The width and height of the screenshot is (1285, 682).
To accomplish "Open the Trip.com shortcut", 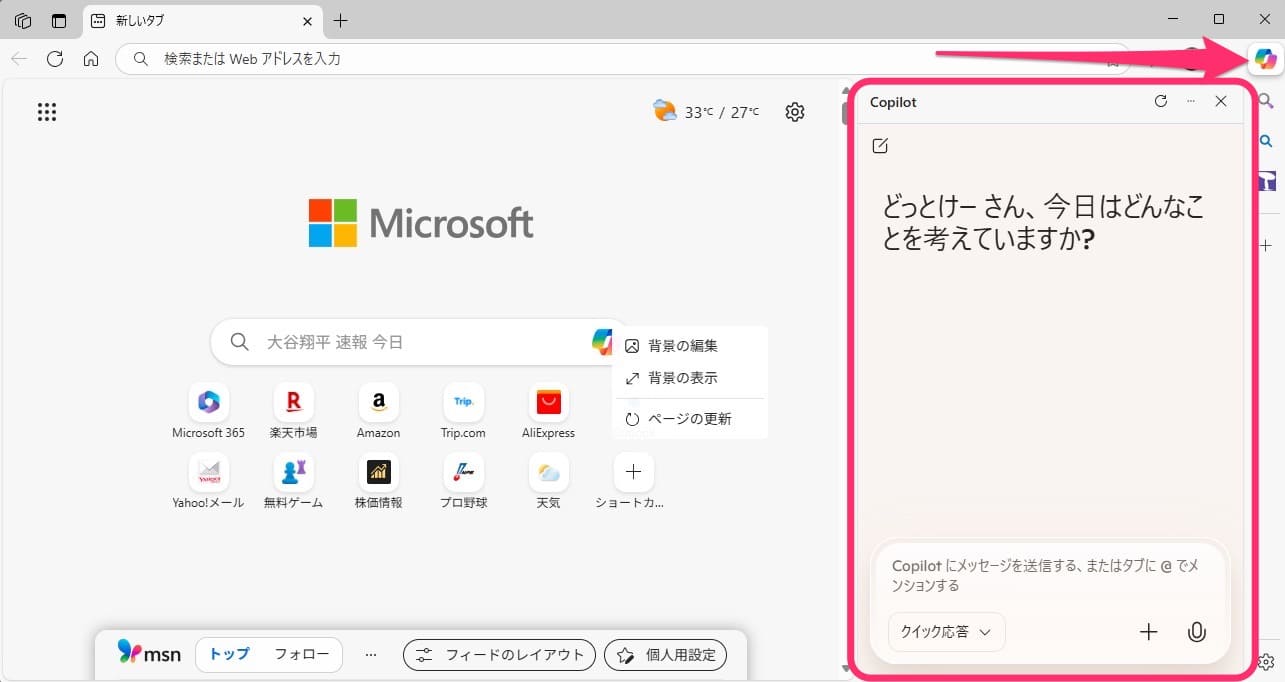I will click(x=463, y=411).
